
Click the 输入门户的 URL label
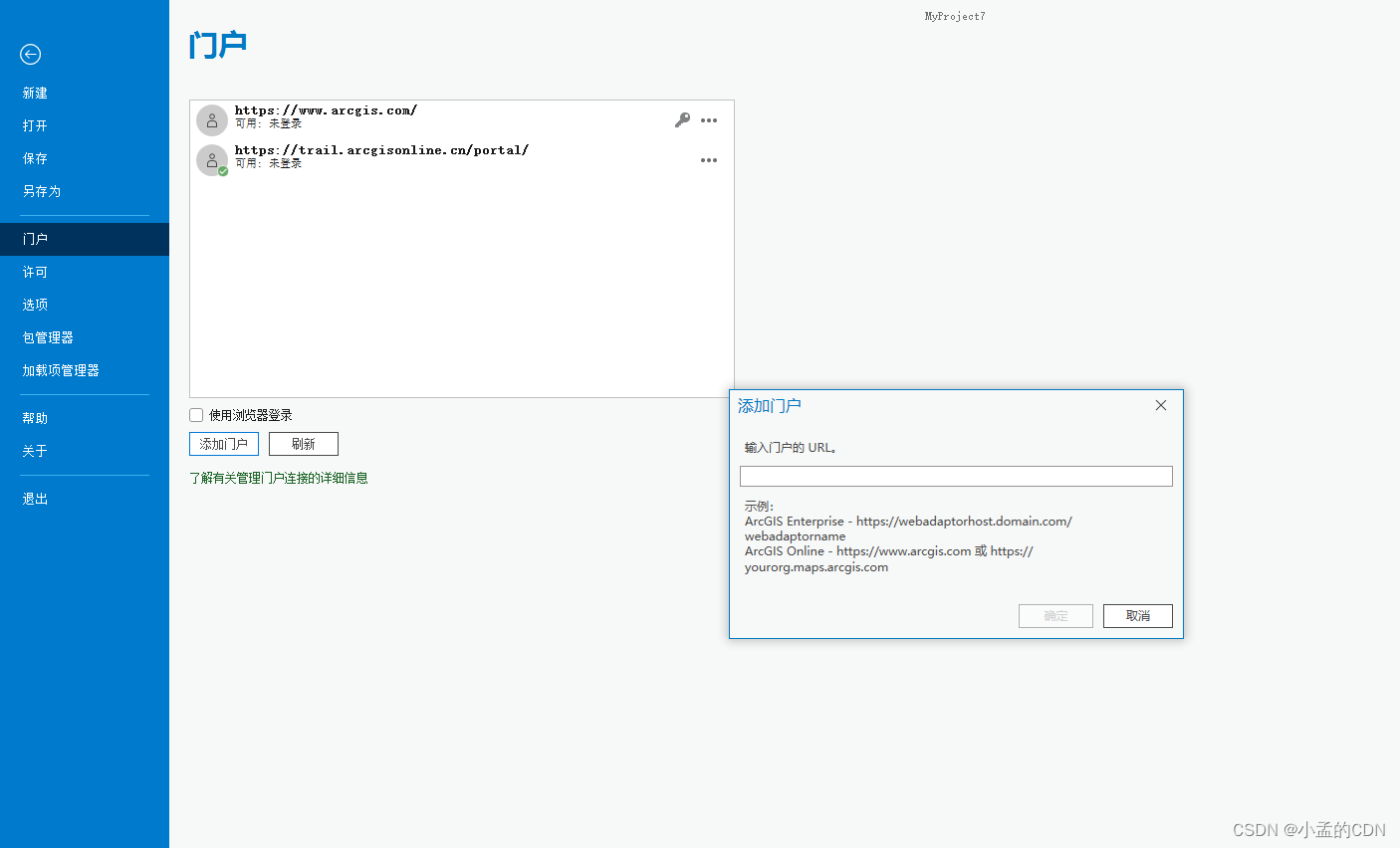click(x=791, y=448)
